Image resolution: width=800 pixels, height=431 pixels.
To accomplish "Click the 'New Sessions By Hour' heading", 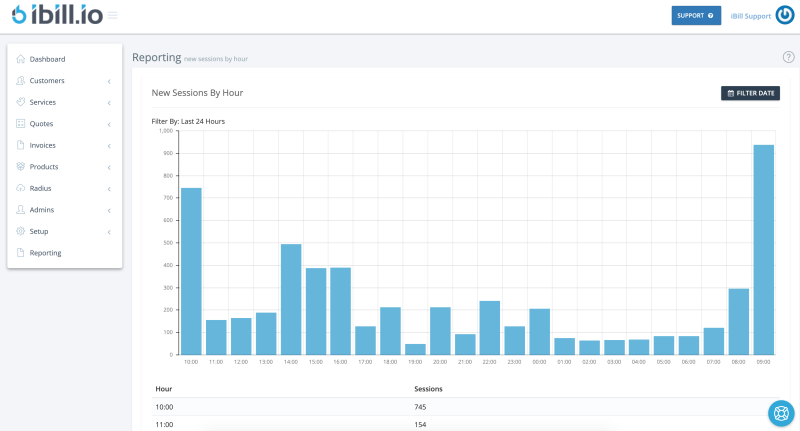I will (x=197, y=93).
